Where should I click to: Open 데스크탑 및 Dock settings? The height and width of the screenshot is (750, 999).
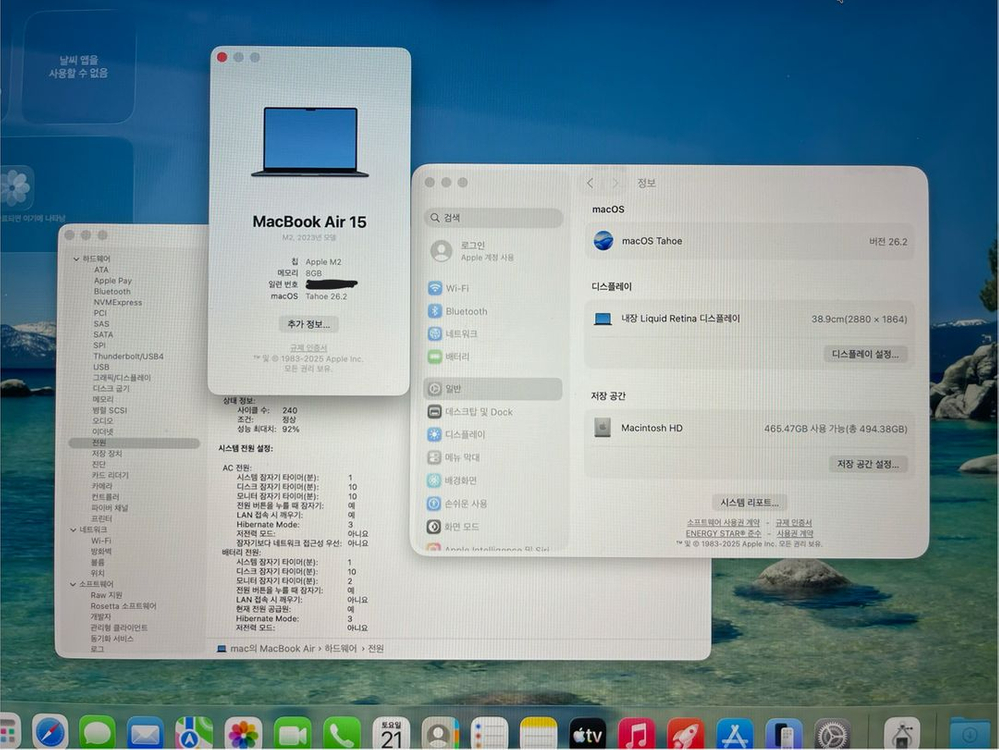(478, 411)
